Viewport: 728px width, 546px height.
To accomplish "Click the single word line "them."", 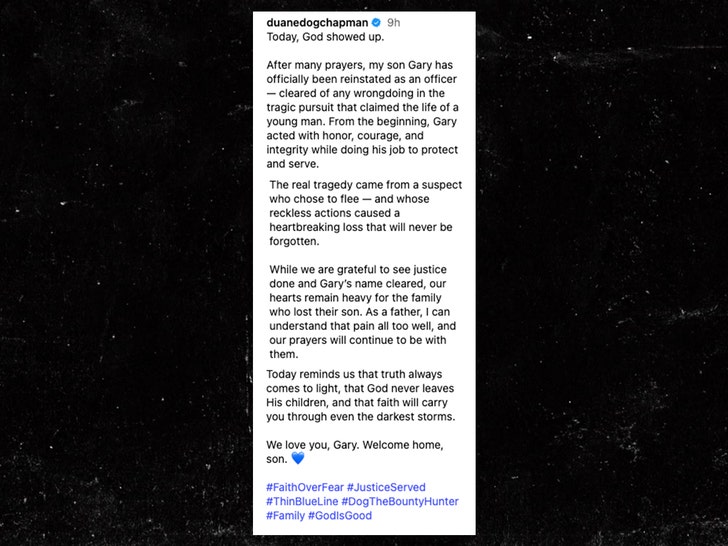I will (x=284, y=353).
